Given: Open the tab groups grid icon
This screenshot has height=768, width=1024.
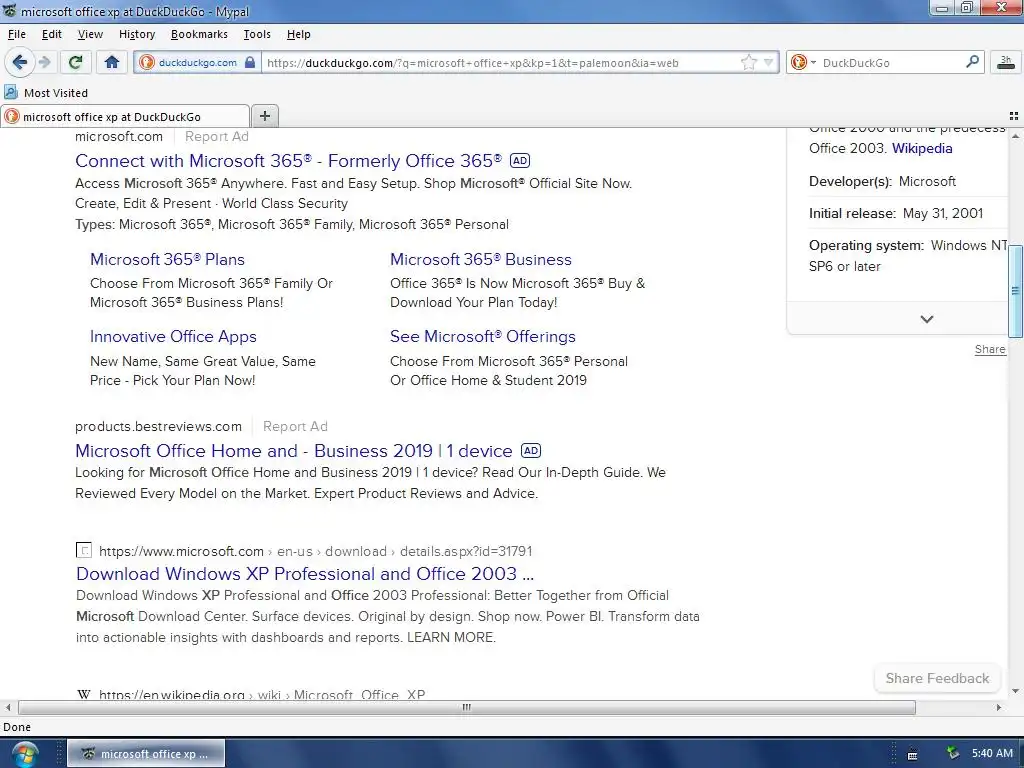Looking at the screenshot, I should [x=1014, y=116].
